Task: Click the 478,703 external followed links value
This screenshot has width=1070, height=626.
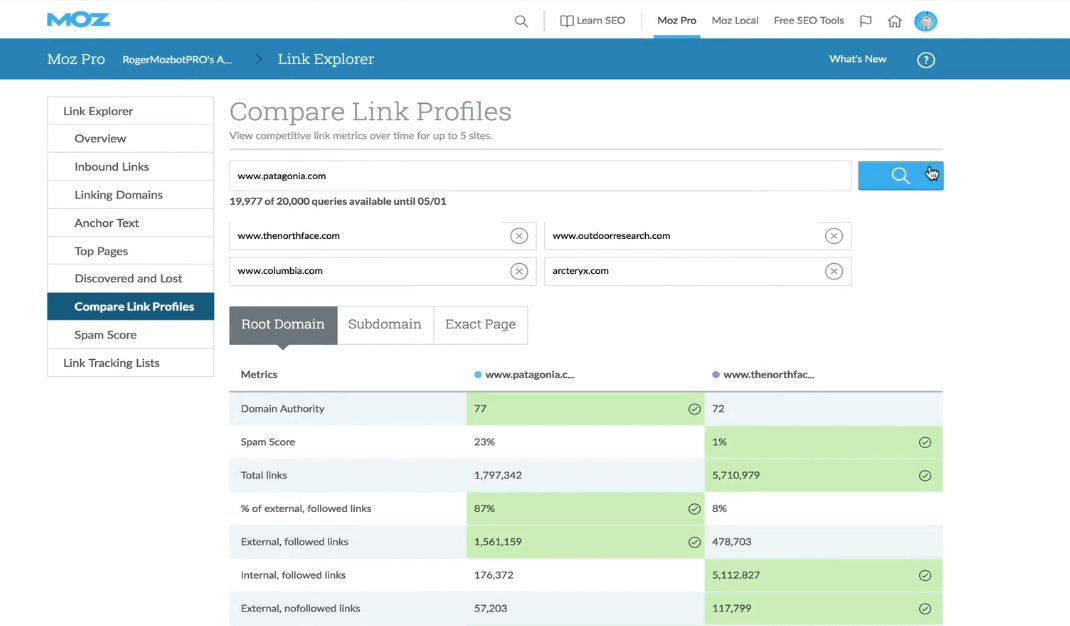Action: 732,541
